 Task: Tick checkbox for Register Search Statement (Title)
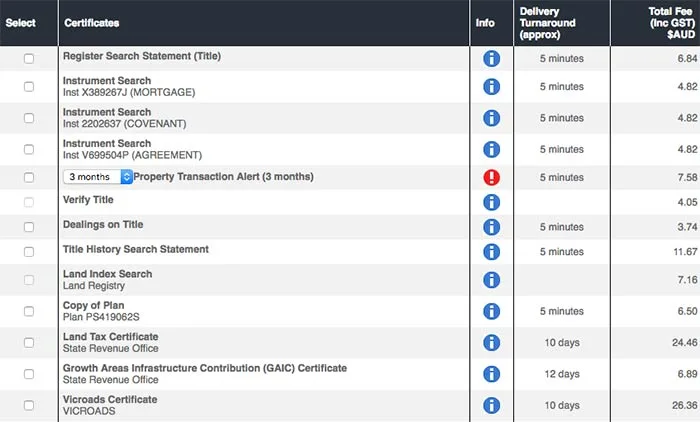pos(29,59)
